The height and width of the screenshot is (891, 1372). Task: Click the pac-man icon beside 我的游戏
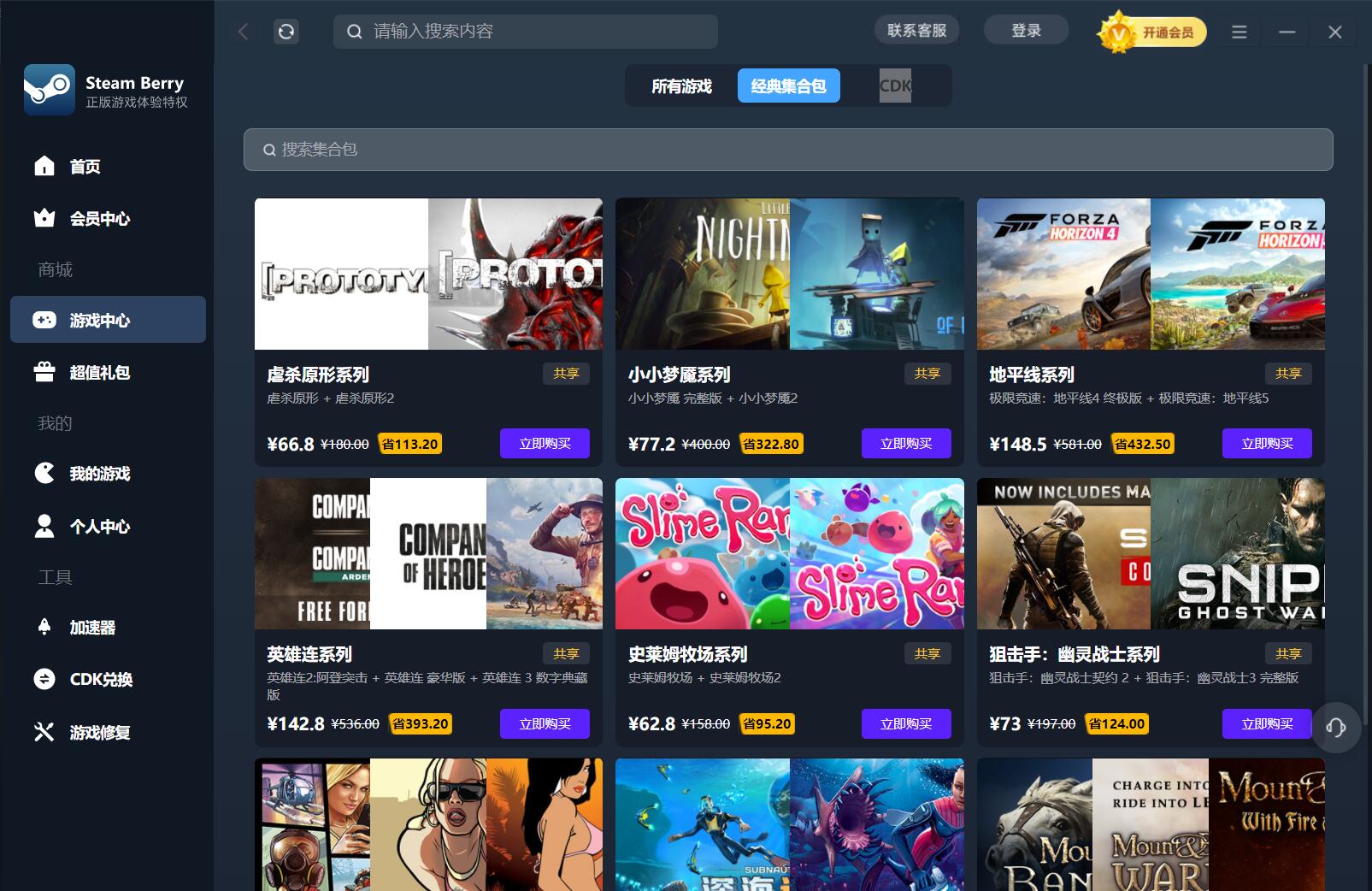pos(44,473)
